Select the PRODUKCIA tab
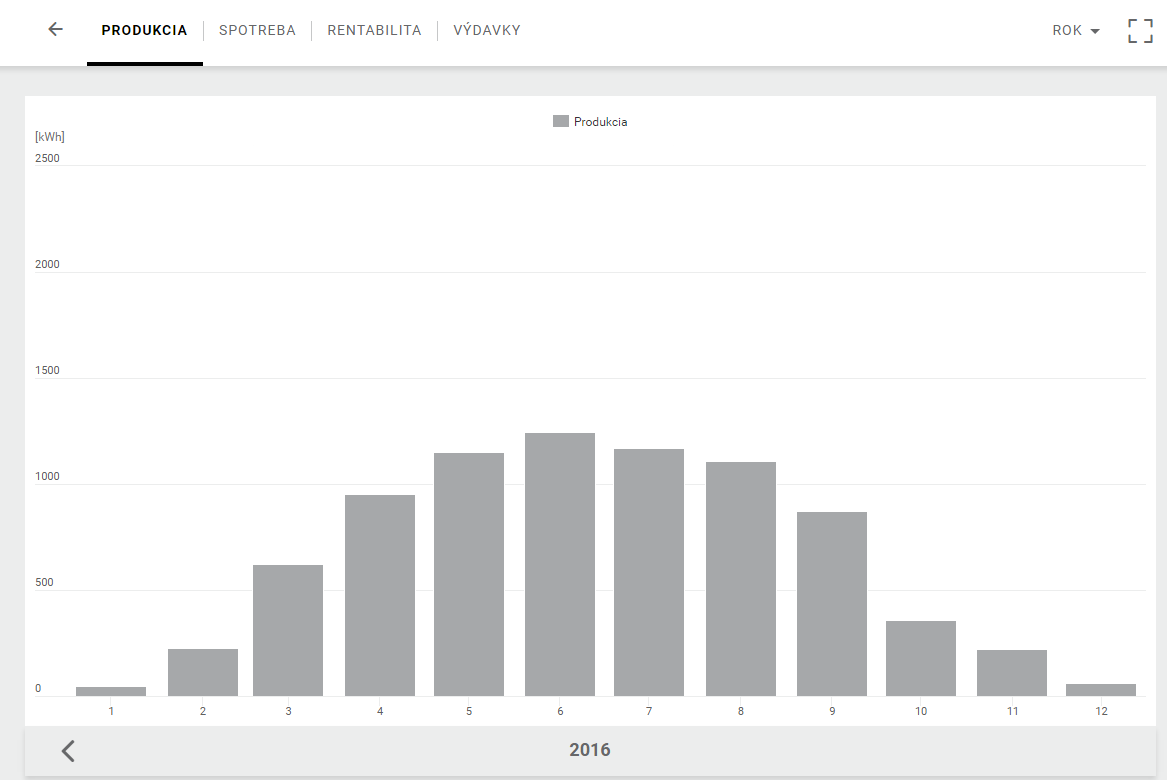The width and height of the screenshot is (1167, 780). point(144,31)
